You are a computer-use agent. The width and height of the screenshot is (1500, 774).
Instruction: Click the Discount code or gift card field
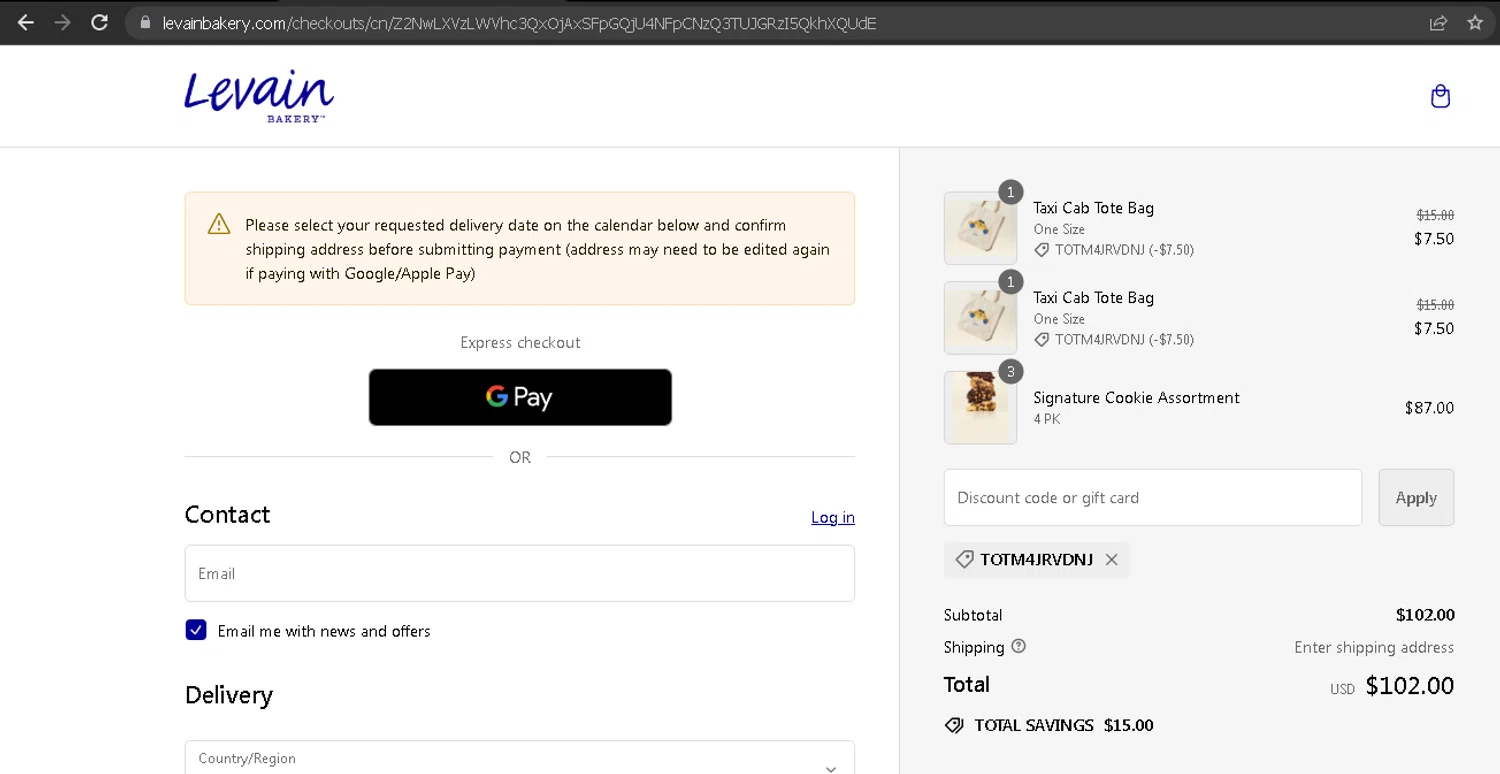coord(1153,497)
